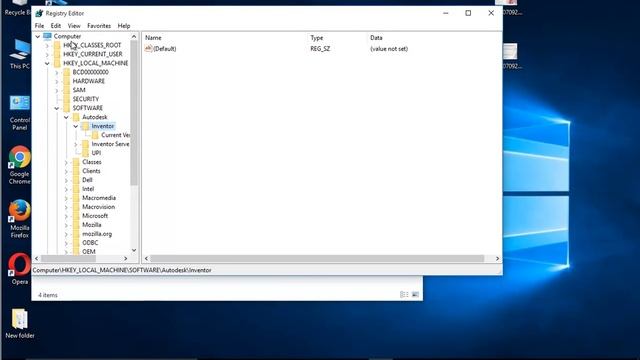The height and width of the screenshot is (360, 640).
Task: Select the Microsoft key label
Action: pyautogui.click(x=95, y=216)
